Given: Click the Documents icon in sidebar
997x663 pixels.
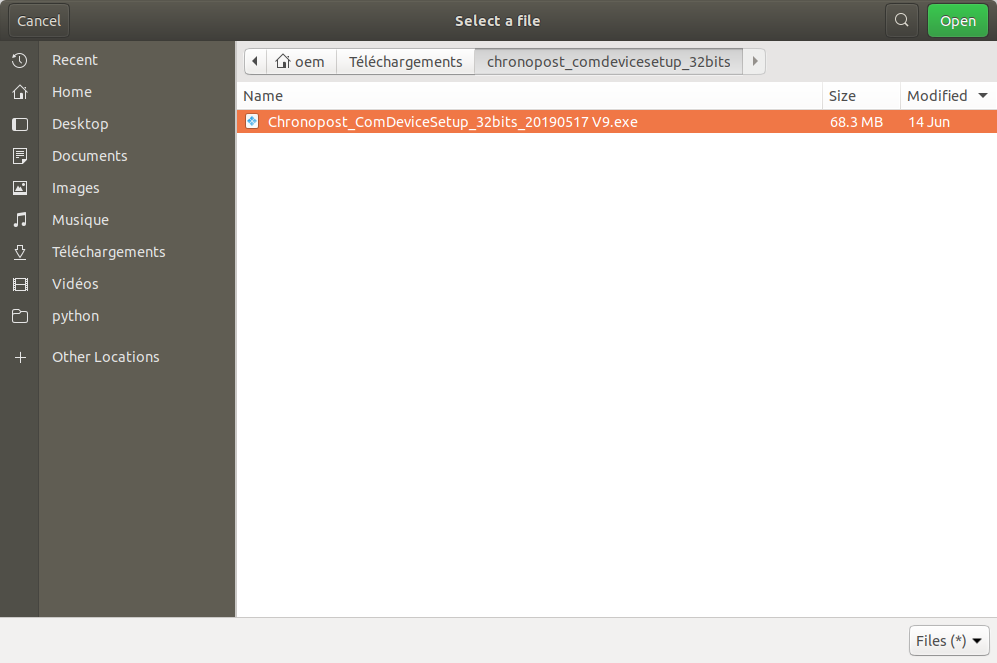Looking at the screenshot, I should pyautogui.click(x=19, y=156).
